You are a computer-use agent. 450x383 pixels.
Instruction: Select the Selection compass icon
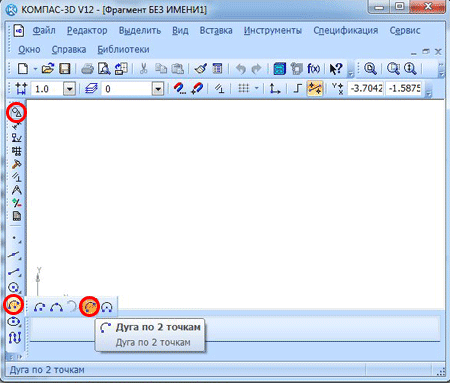tap(16, 190)
